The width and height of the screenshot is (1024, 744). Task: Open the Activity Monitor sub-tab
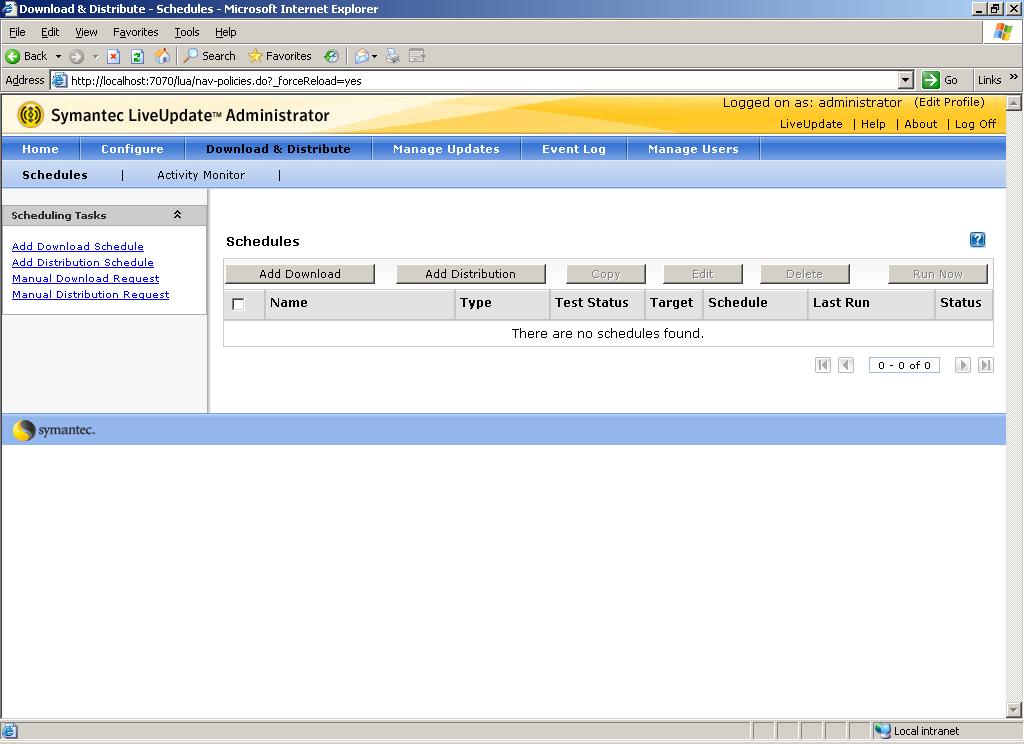tap(201, 175)
